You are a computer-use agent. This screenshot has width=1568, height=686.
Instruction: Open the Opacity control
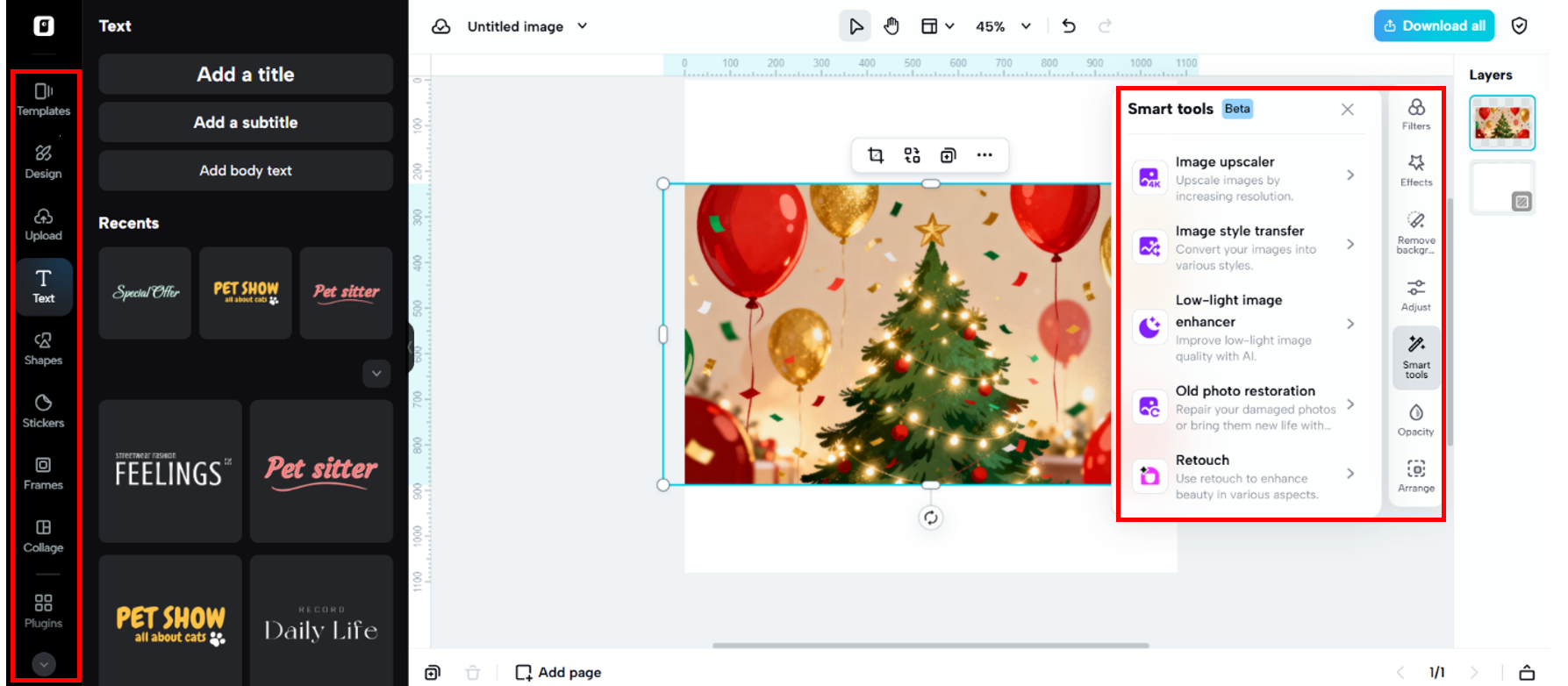[1416, 420]
